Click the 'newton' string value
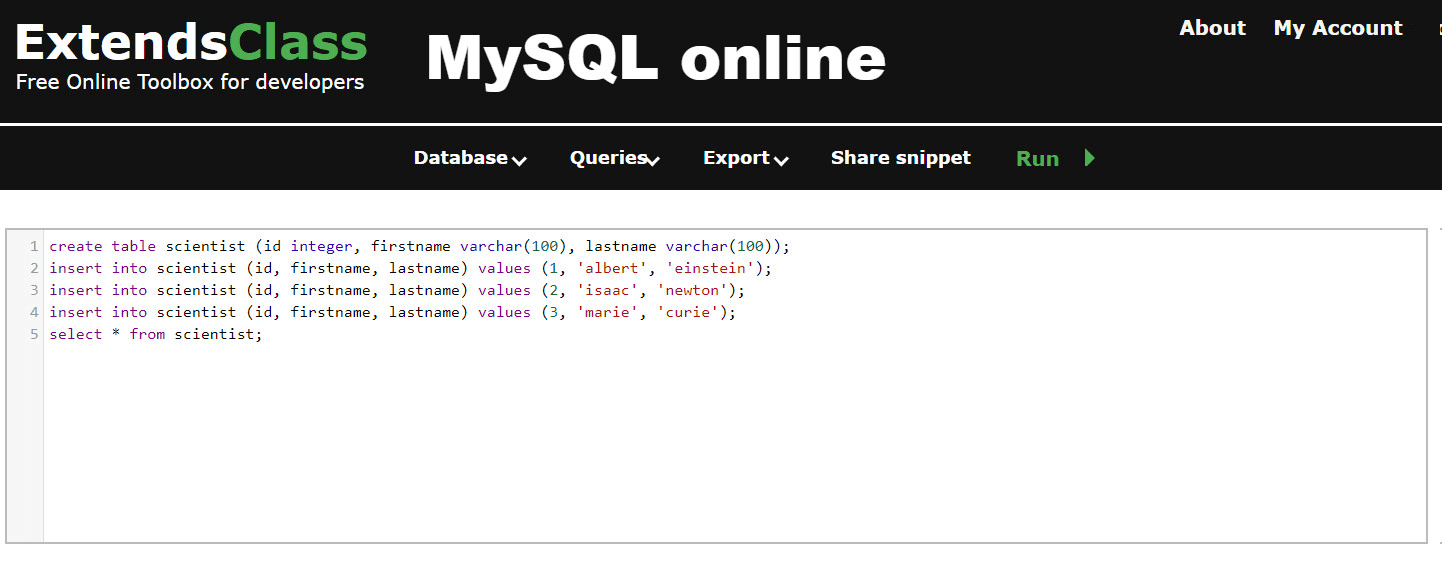This screenshot has height=562, width=1442. 692,290
